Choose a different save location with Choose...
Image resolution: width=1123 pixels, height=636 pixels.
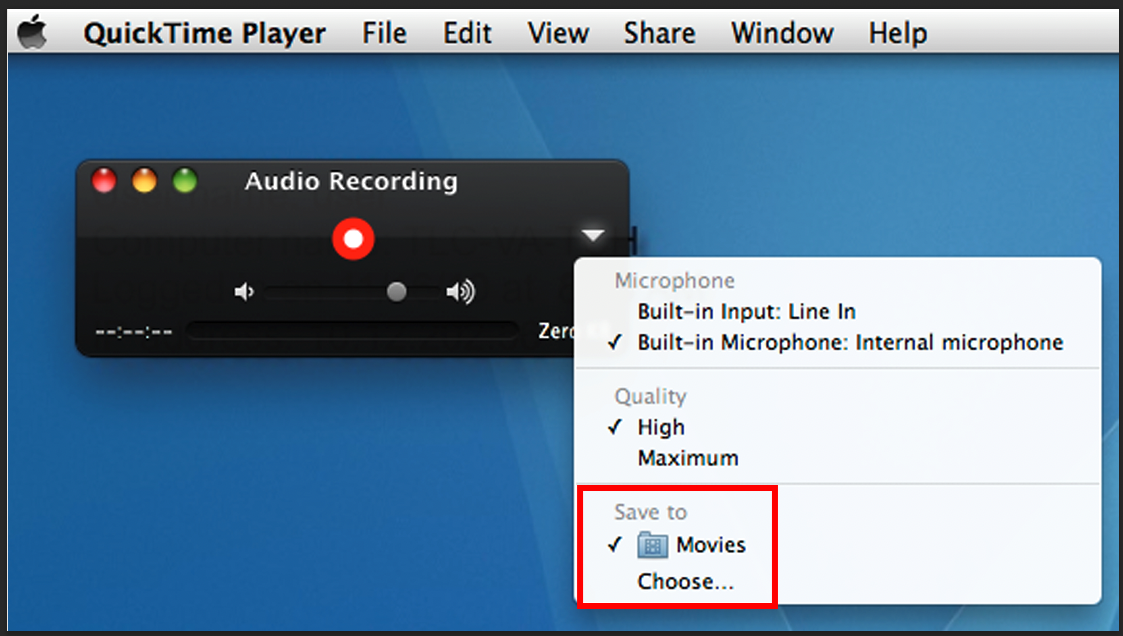click(685, 581)
